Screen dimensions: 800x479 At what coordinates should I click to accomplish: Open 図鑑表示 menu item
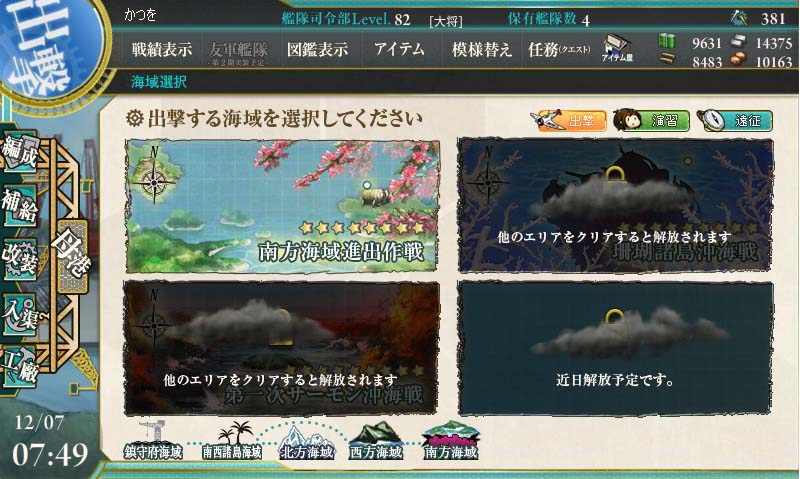tap(317, 49)
